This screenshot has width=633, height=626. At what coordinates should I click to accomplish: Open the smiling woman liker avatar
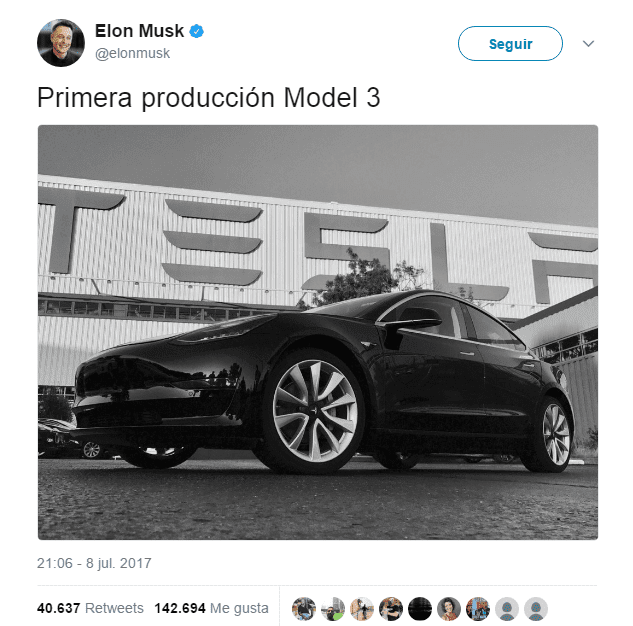[449, 609]
